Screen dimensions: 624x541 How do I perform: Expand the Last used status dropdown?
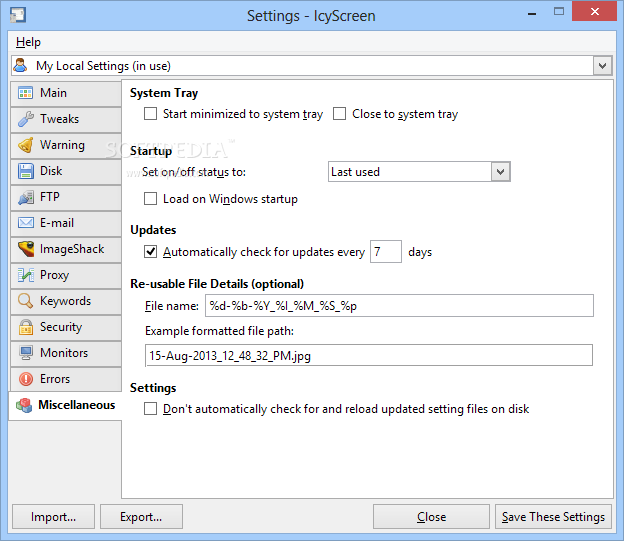[x=501, y=172]
